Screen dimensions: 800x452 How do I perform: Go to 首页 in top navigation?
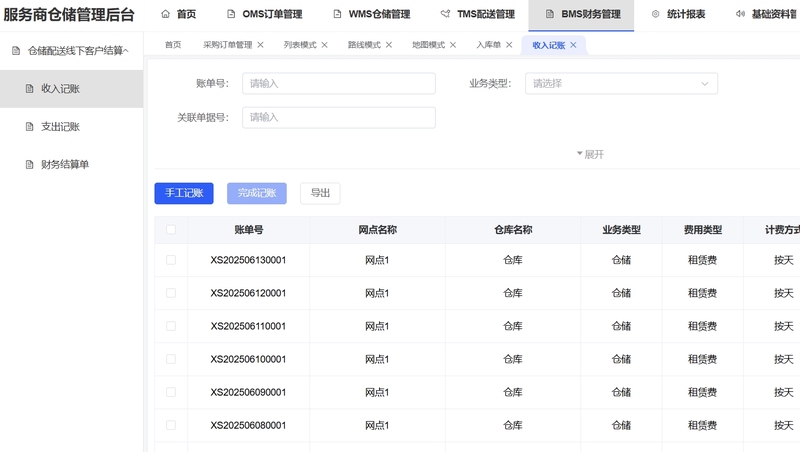(x=179, y=14)
